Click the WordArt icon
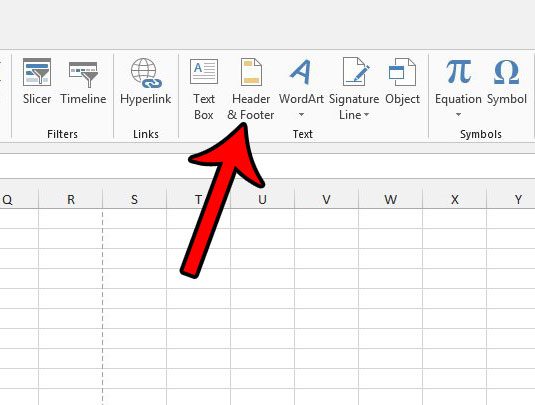 click(x=301, y=72)
